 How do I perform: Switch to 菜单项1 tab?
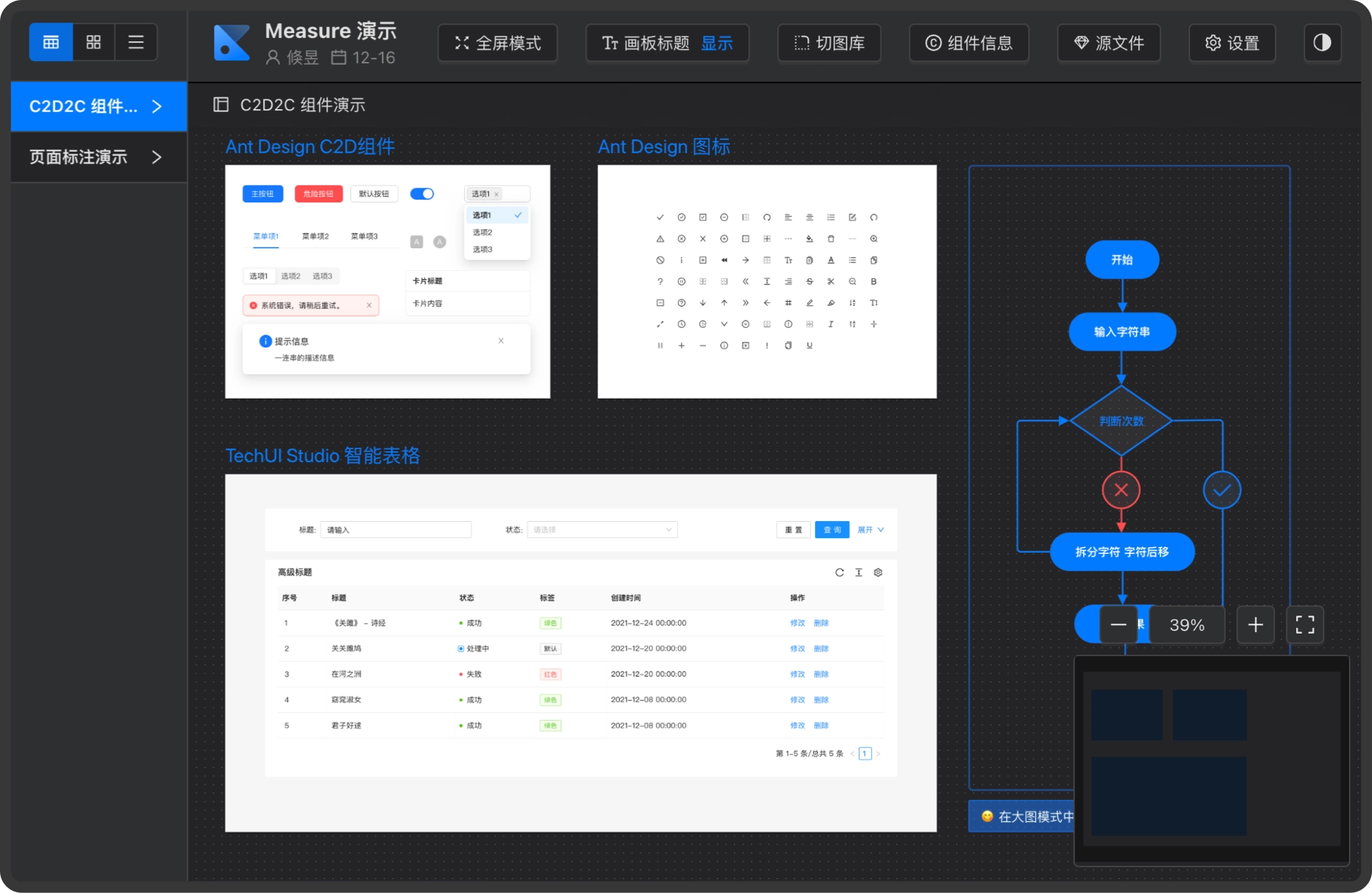(266, 236)
